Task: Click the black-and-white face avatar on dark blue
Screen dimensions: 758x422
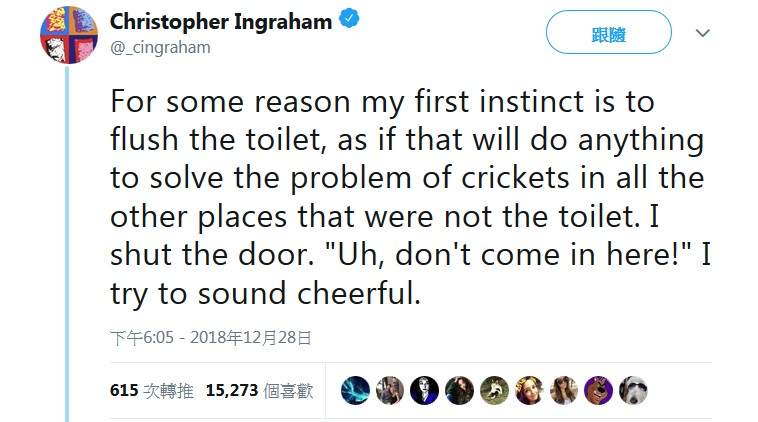Action: [x=425, y=390]
